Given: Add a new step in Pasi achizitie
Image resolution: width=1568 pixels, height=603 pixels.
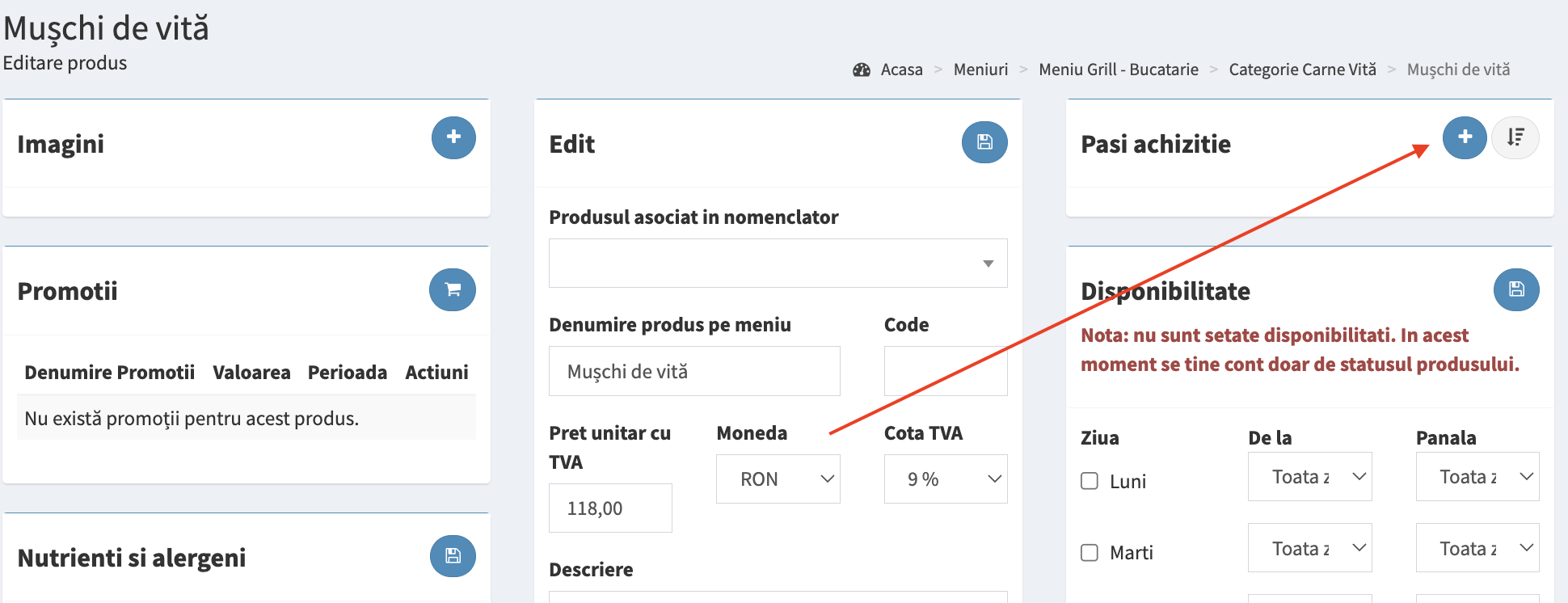Looking at the screenshot, I should [x=1465, y=137].
